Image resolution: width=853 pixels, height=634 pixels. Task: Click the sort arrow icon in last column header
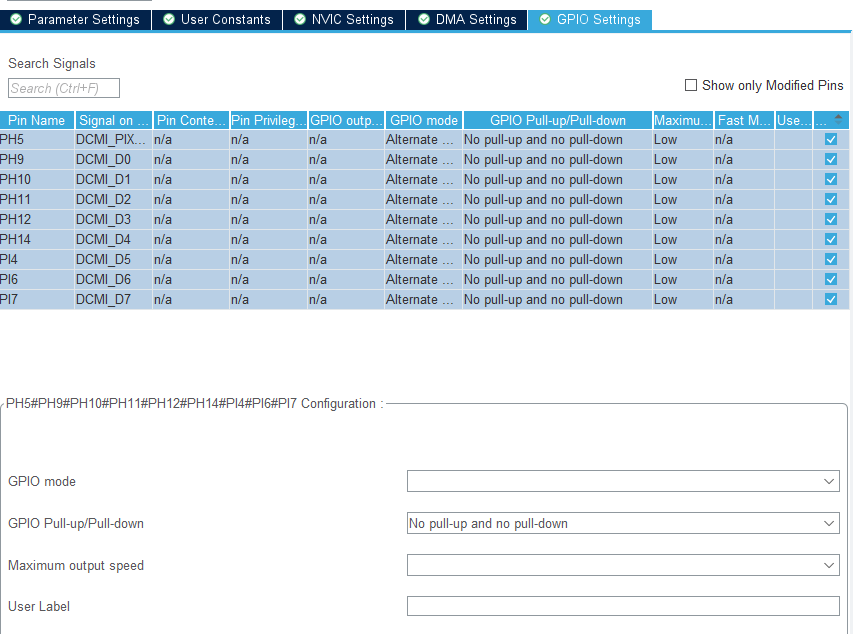(838, 120)
